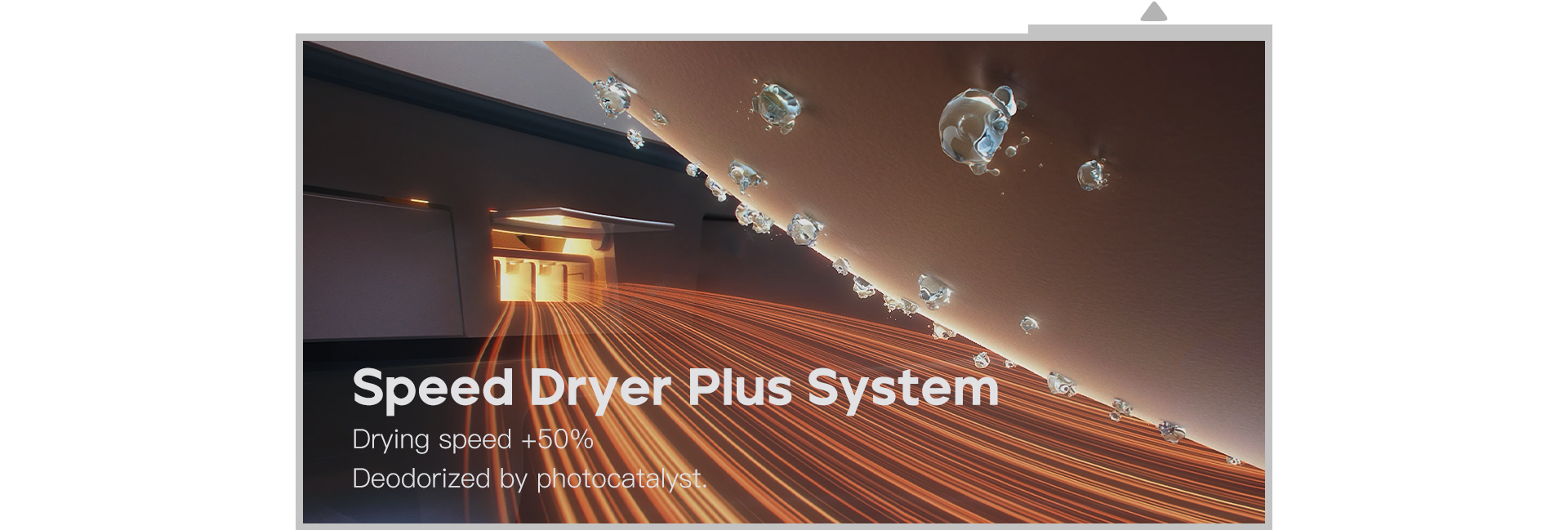The width and height of the screenshot is (1568, 530).
Task: Click the 'Drying speed +50%' text
Action: pyautogui.click(x=473, y=439)
